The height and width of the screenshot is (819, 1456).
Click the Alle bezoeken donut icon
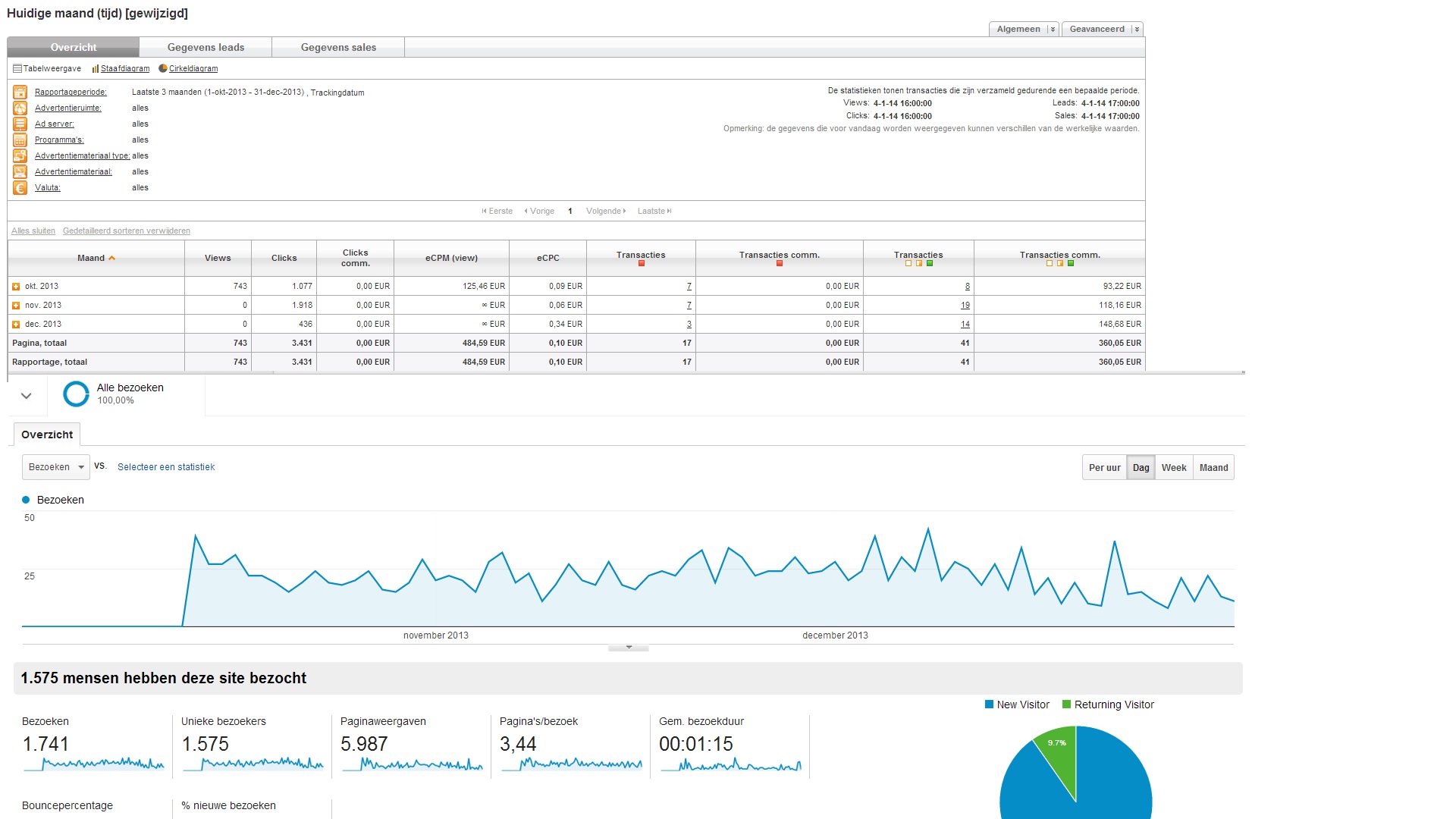point(76,394)
